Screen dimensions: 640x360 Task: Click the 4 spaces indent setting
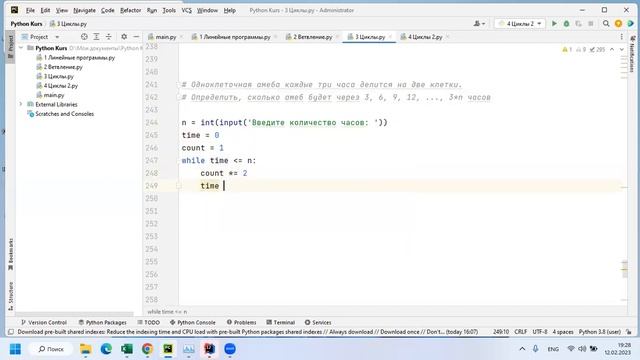563,332
